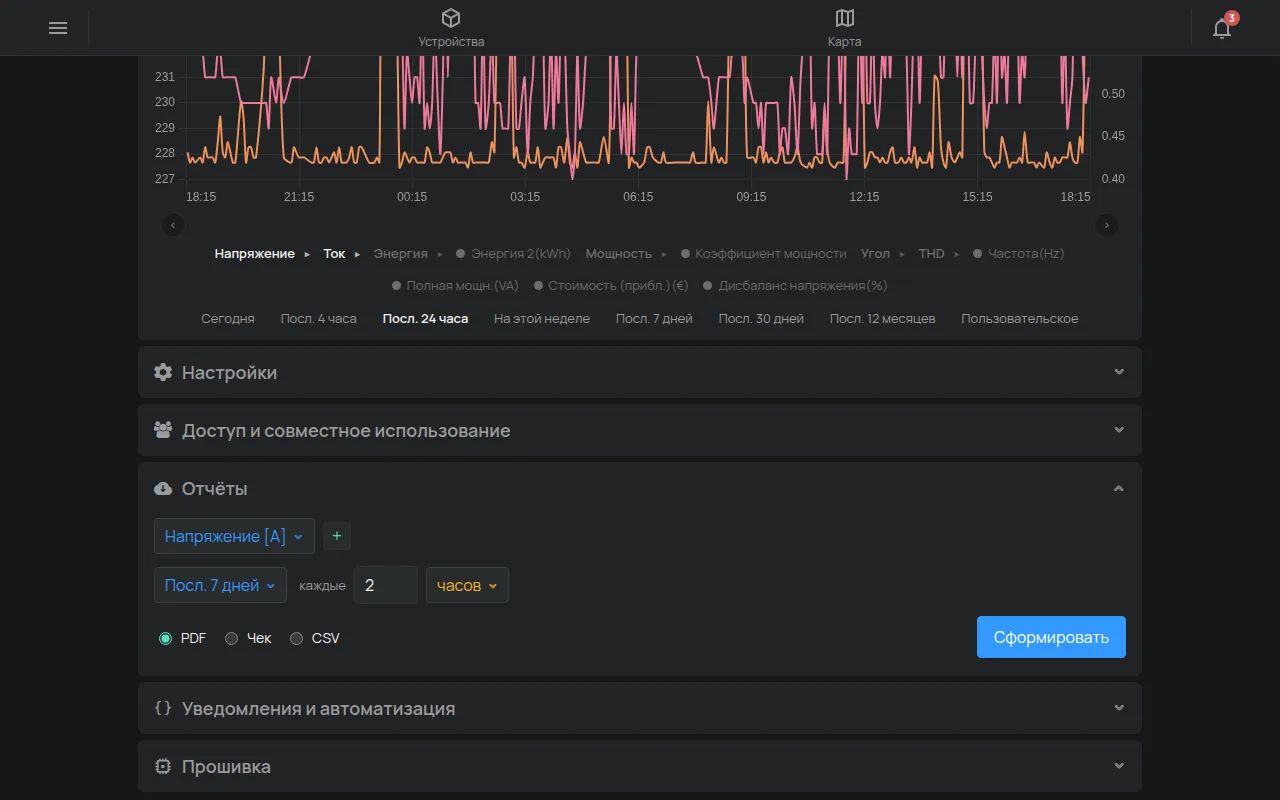Select the CSV radio button

(x=297, y=638)
